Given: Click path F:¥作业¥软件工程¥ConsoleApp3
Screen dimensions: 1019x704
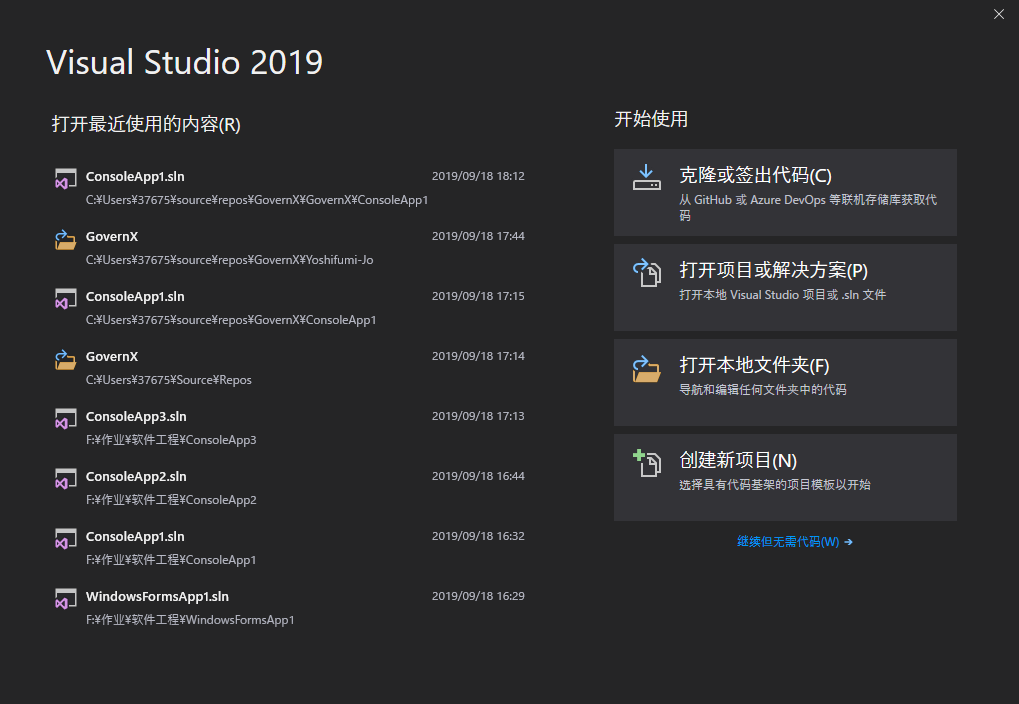Looking at the screenshot, I should point(171,439).
